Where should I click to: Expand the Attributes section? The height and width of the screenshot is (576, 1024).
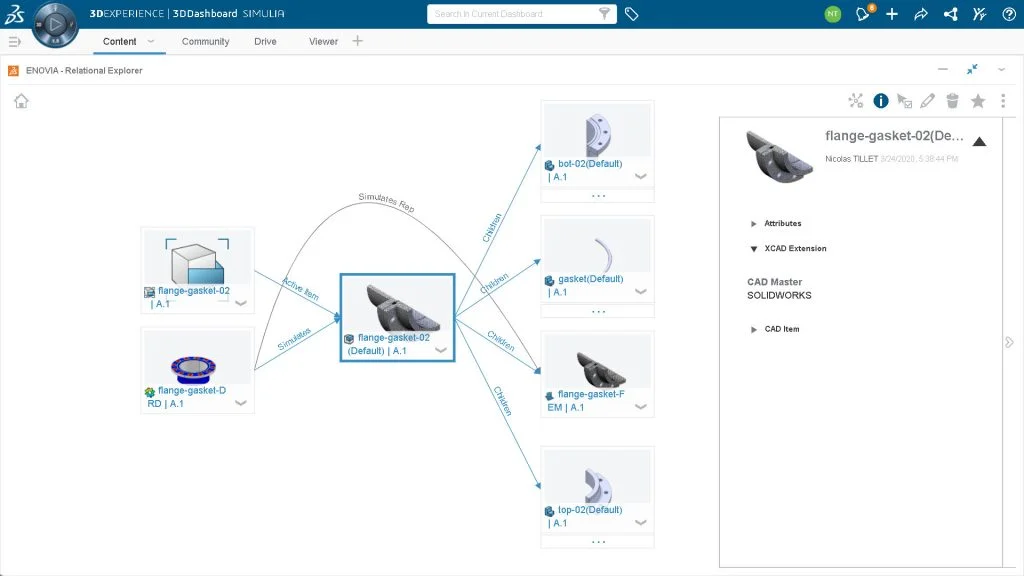754,224
